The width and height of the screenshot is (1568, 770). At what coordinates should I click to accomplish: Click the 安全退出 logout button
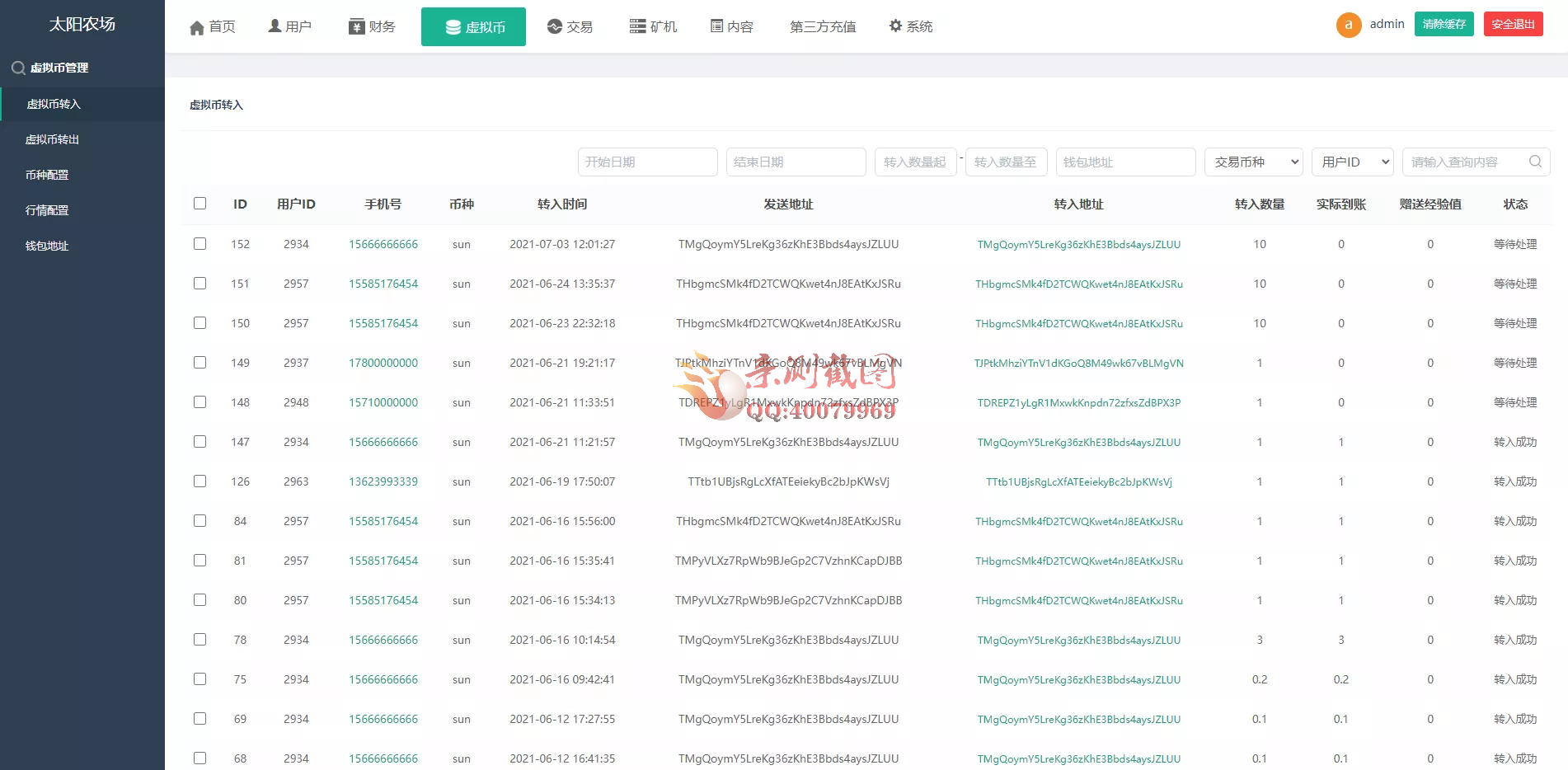(1513, 24)
